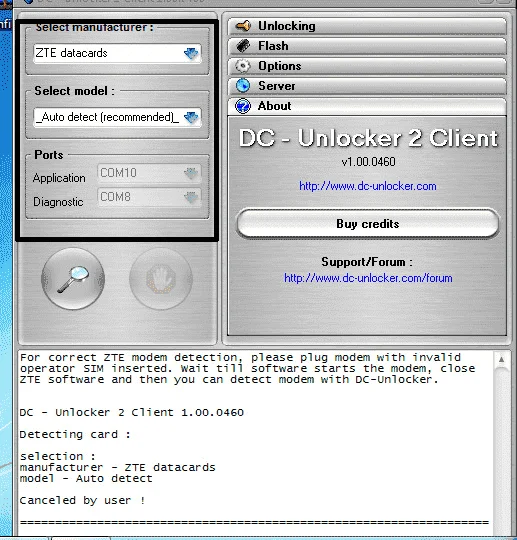517x540 pixels.
Task: Click the version text v1.00.0460
Action: click(x=368, y=162)
